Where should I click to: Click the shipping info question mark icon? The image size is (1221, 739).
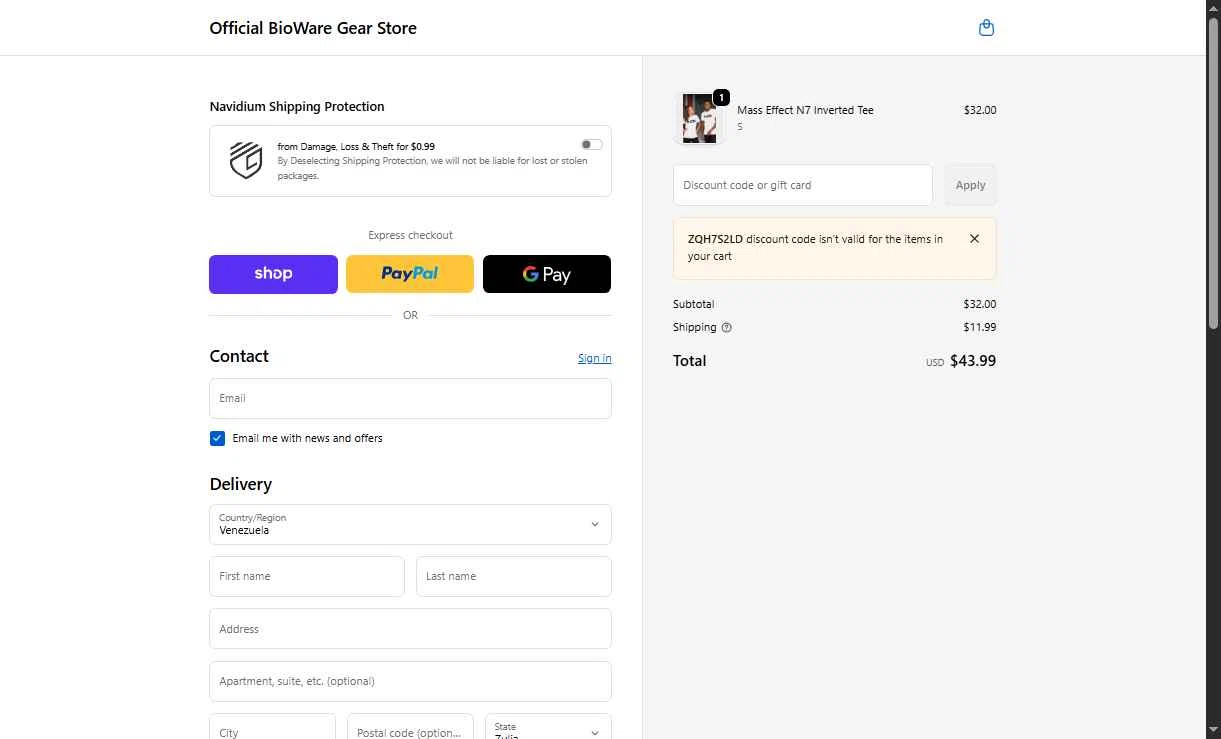tap(727, 327)
